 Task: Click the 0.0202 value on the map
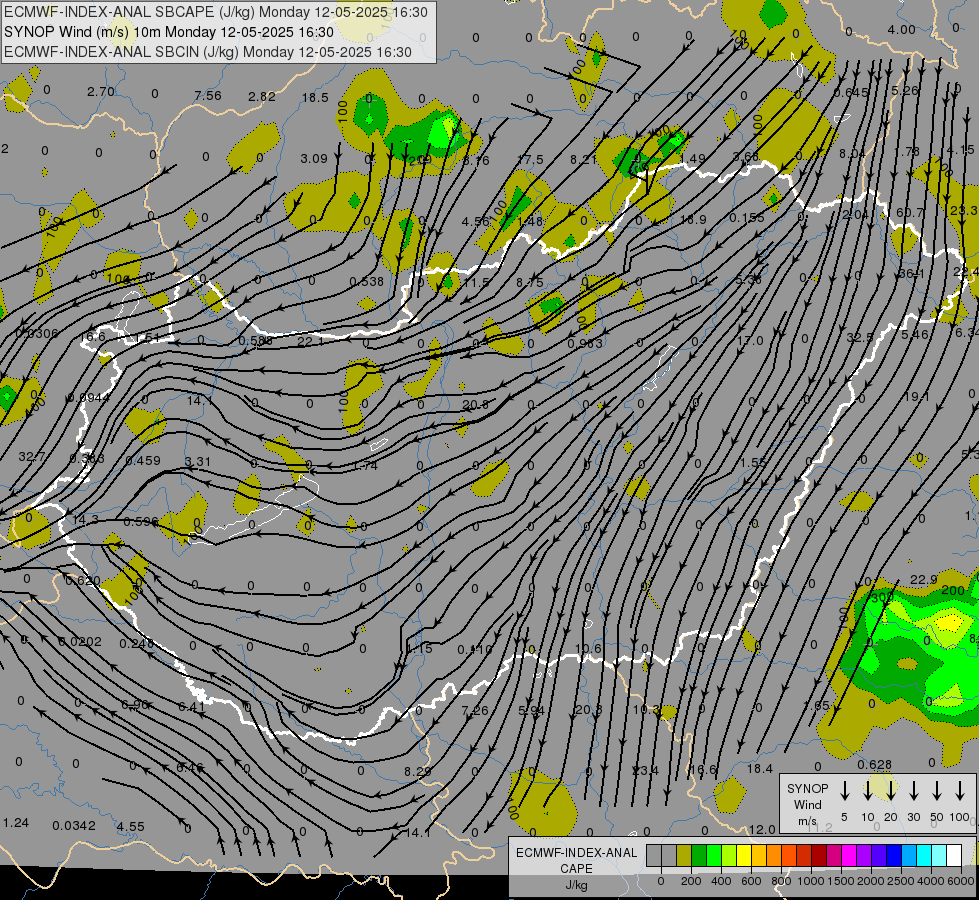click(79, 641)
